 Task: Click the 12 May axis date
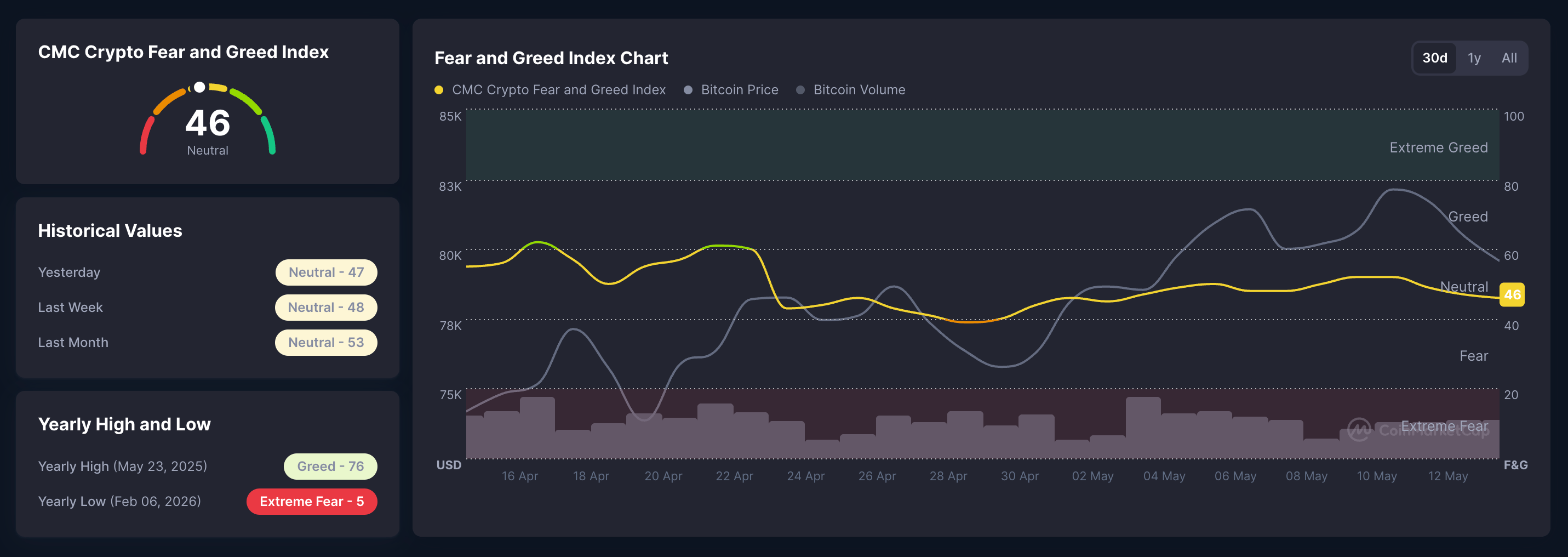coord(1448,476)
